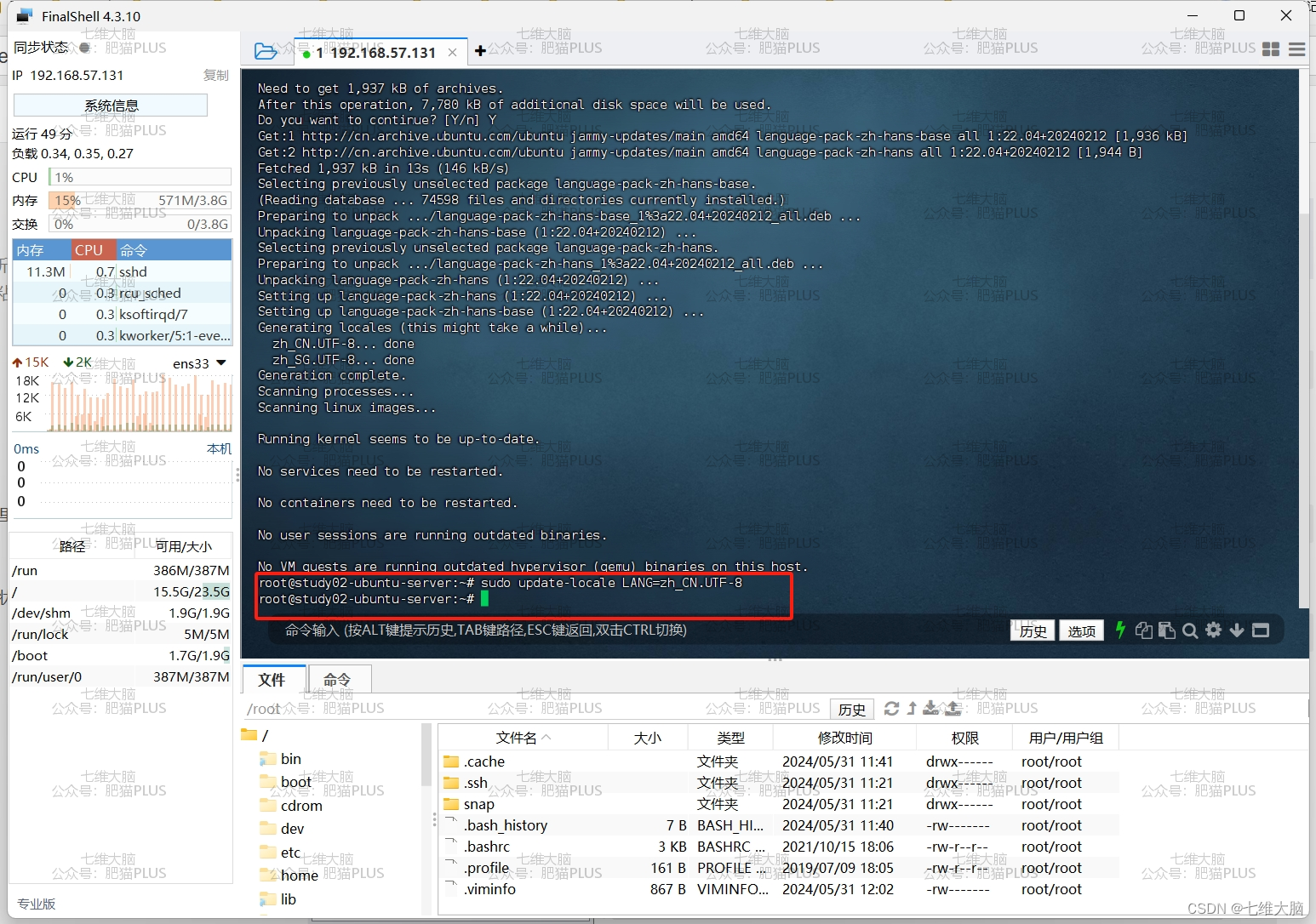Open the hamburger main menu
Image resolution: width=1316 pixels, height=924 pixels.
tap(1296, 49)
